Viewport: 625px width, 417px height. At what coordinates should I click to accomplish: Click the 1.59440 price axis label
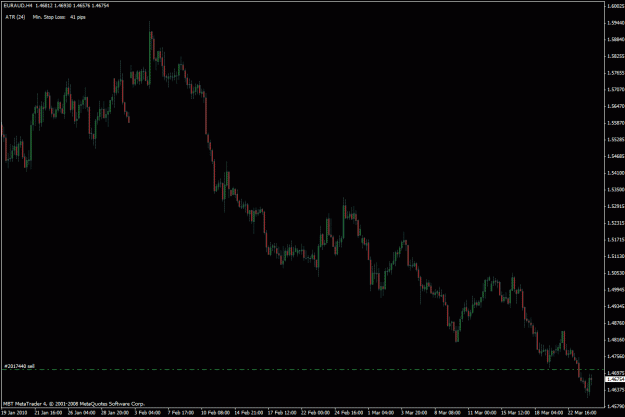[616, 23]
